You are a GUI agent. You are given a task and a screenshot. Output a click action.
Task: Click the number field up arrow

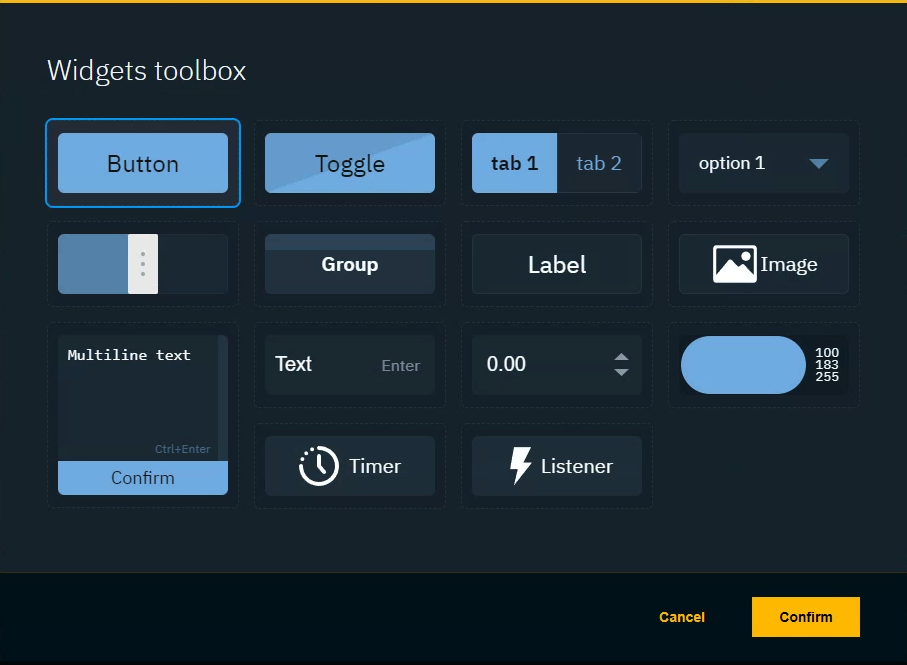(621, 357)
